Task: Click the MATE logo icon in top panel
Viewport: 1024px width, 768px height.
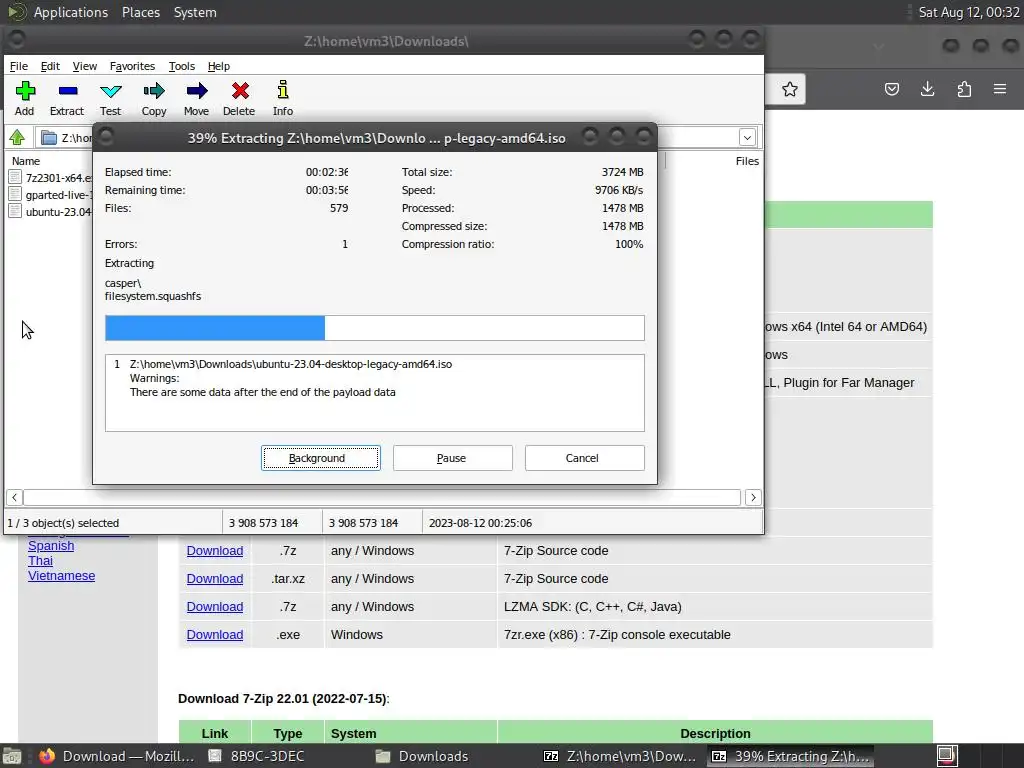Action: click(x=17, y=12)
